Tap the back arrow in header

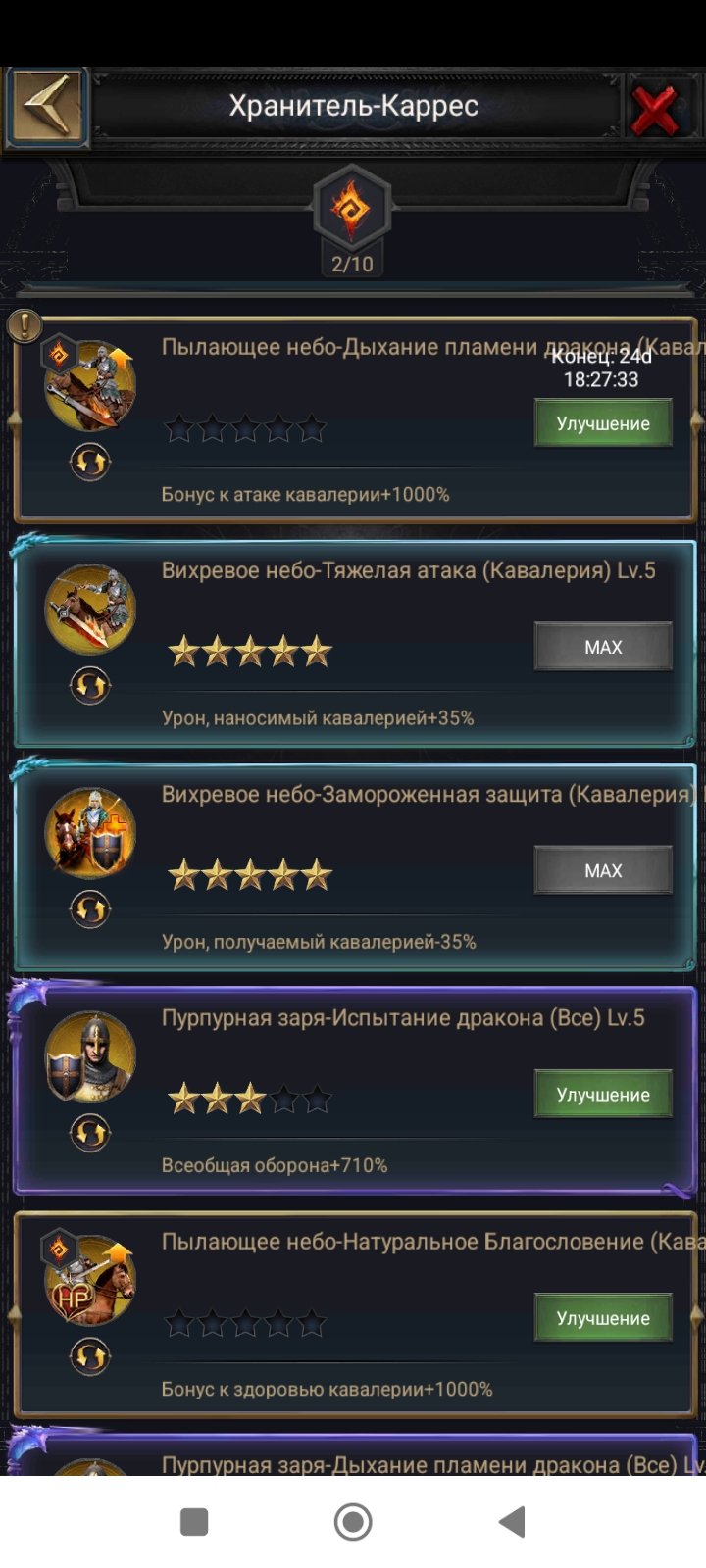pos(47,106)
